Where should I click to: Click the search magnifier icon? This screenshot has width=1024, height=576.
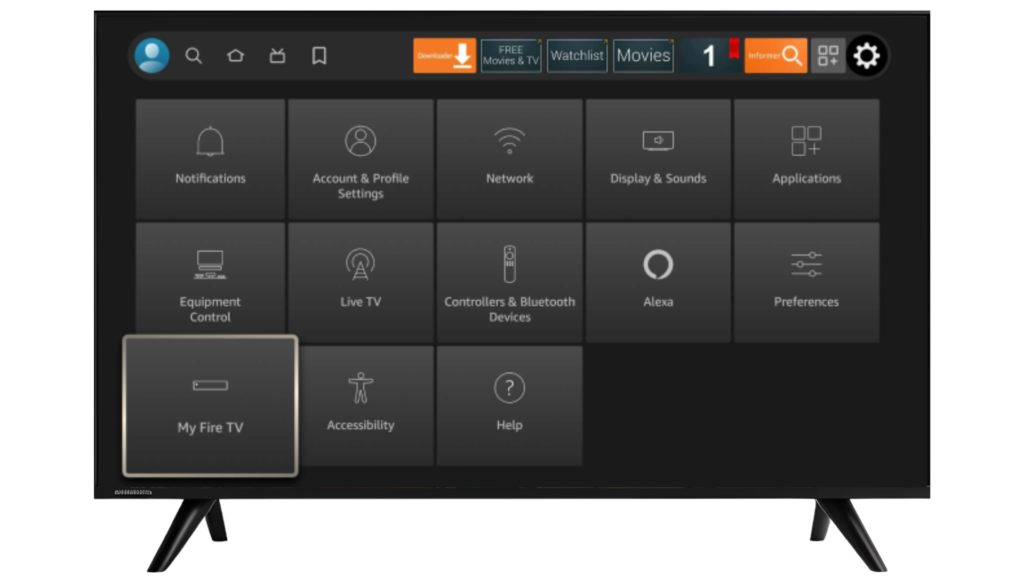pyautogui.click(x=194, y=56)
